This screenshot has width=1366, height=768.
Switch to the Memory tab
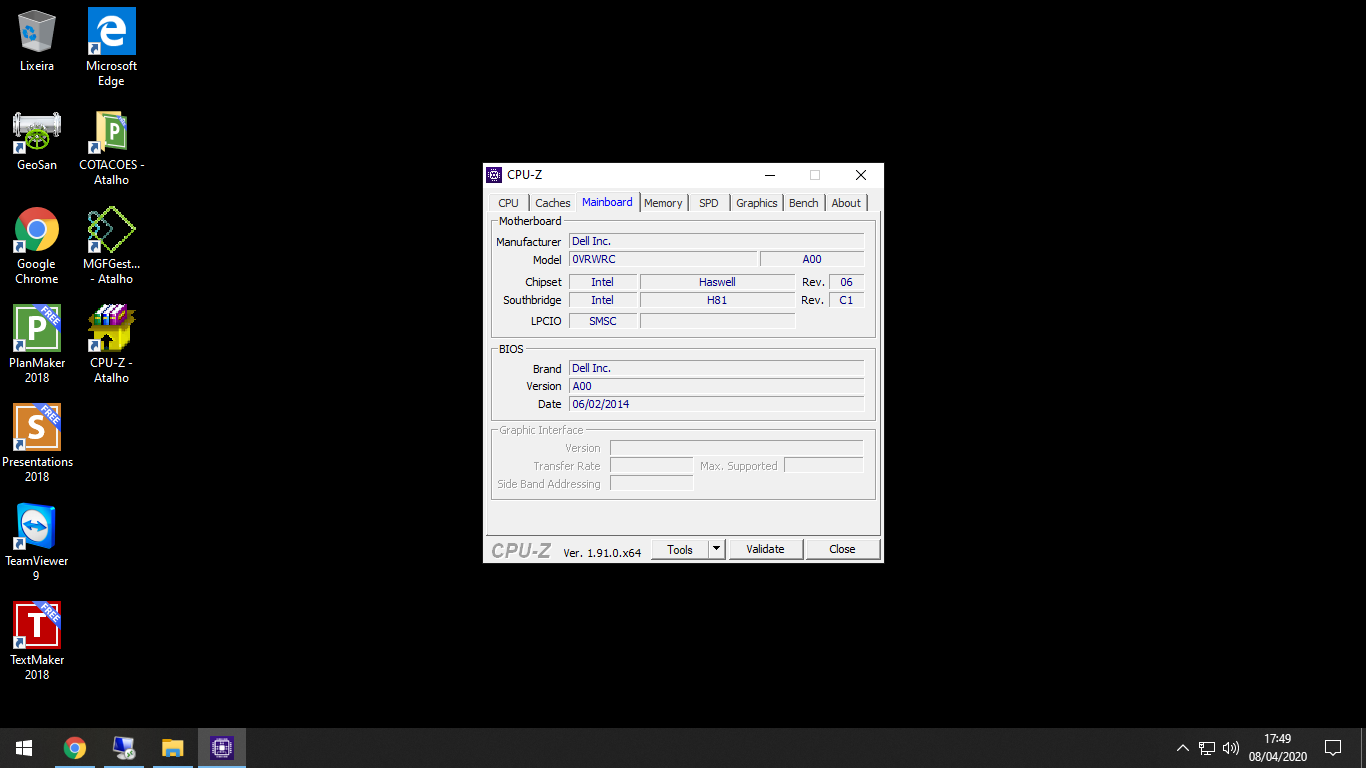point(663,203)
